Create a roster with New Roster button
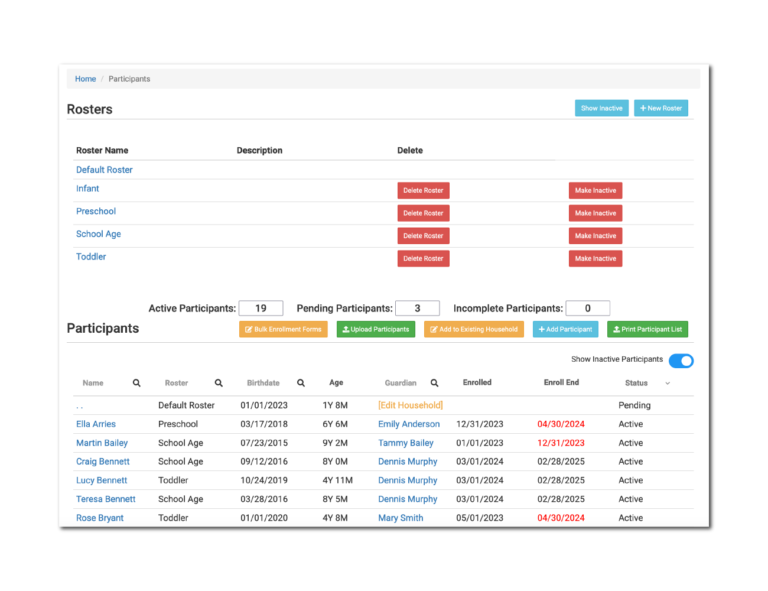 (x=660, y=108)
